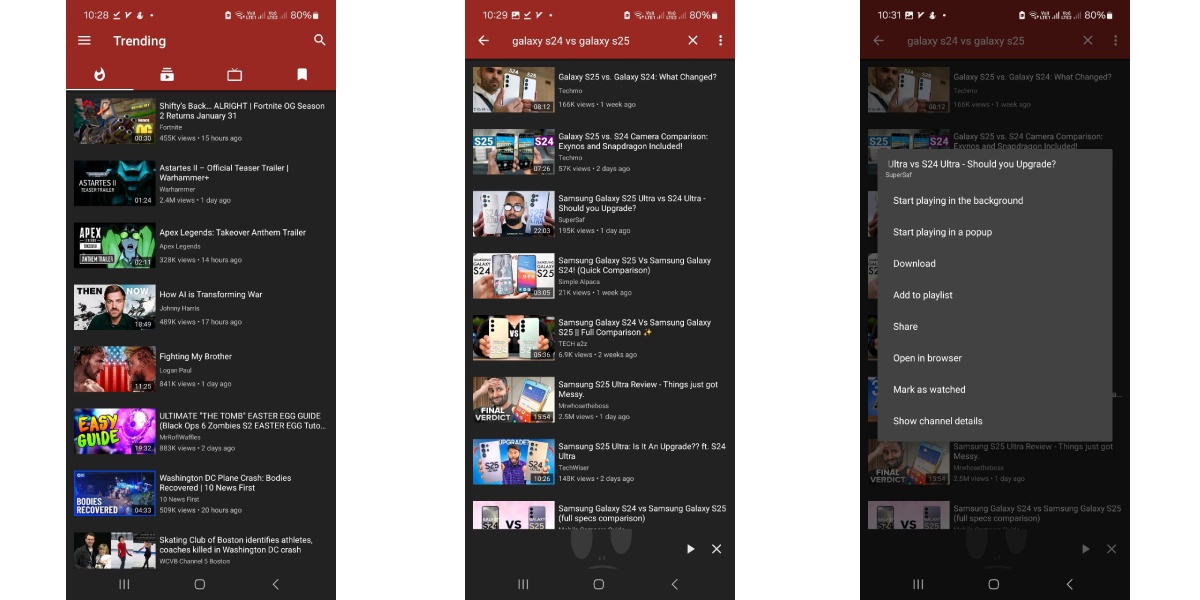Screen dimensions: 1200x600
Task: Choose Show channel details
Action: (x=995, y=421)
